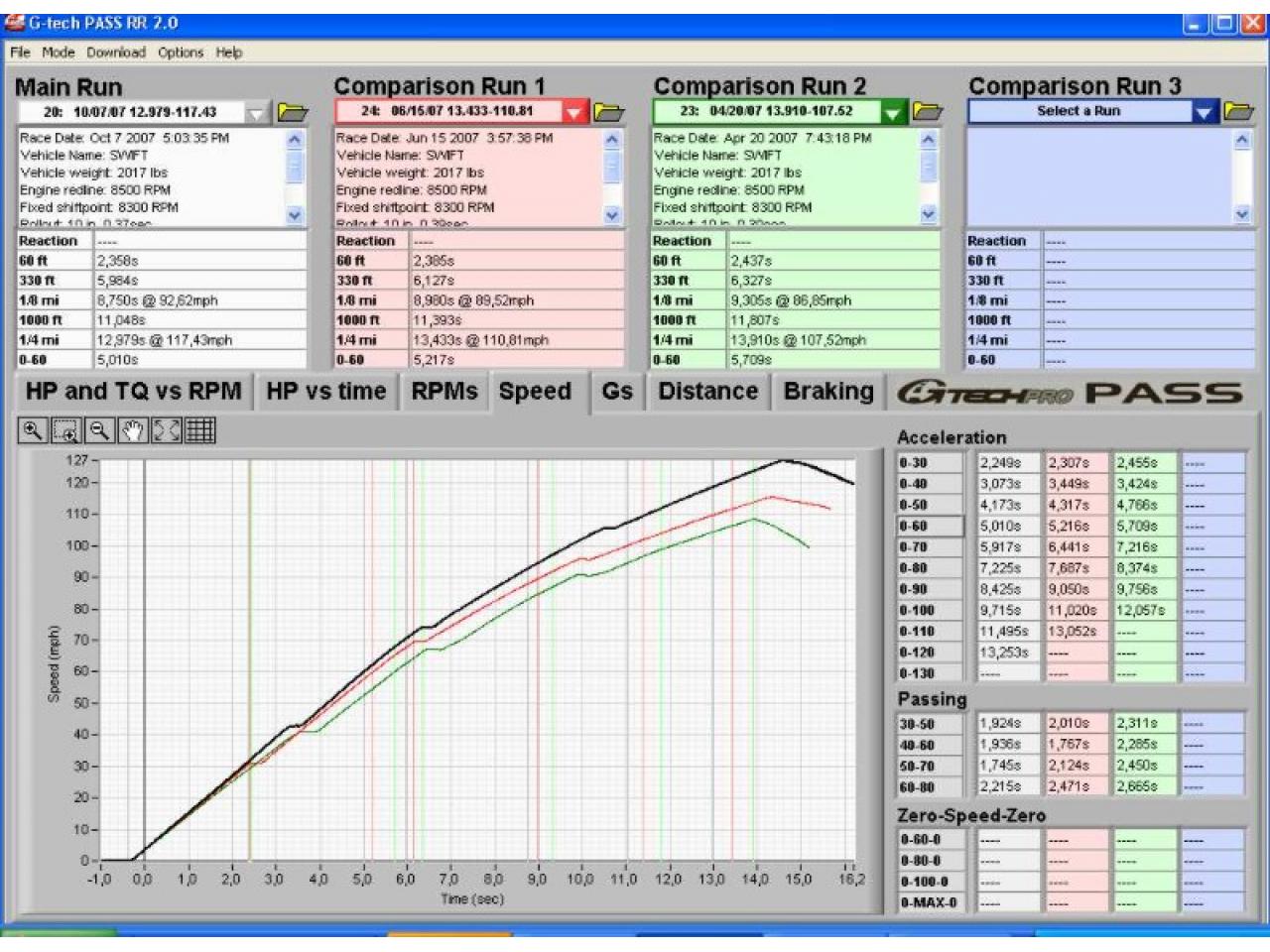This screenshot has height=952, width=1270.
Task: Open the Help menu
Action: click(x=229, y=53)
